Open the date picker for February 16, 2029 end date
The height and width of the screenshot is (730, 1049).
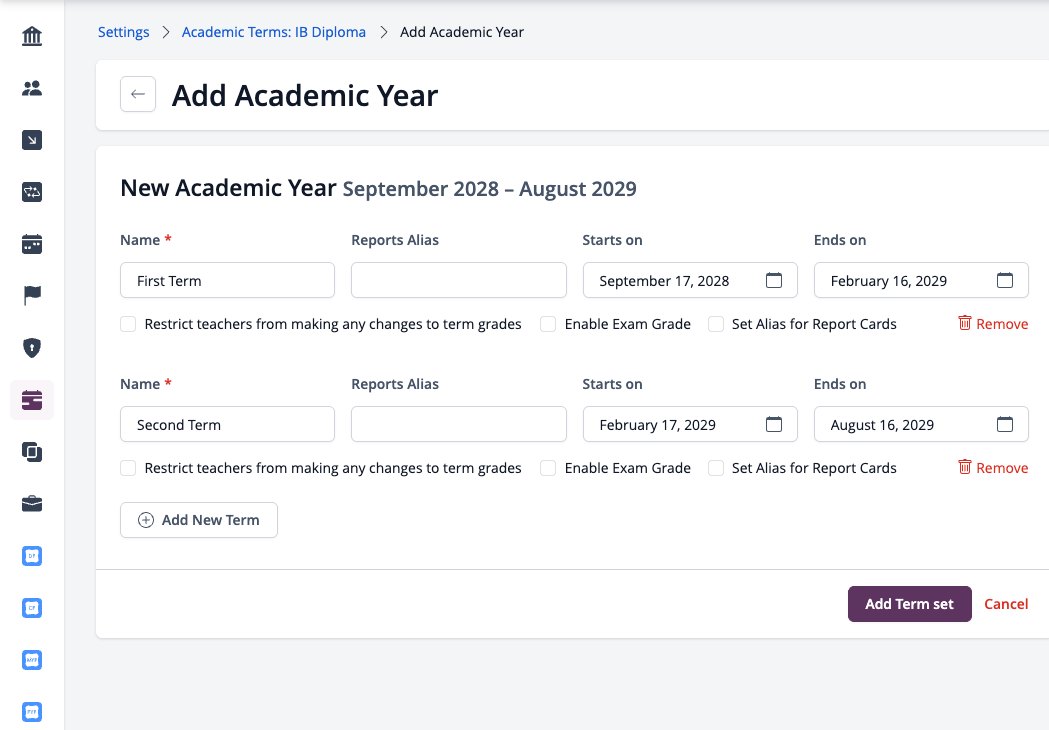click(x=1004, y=280)
